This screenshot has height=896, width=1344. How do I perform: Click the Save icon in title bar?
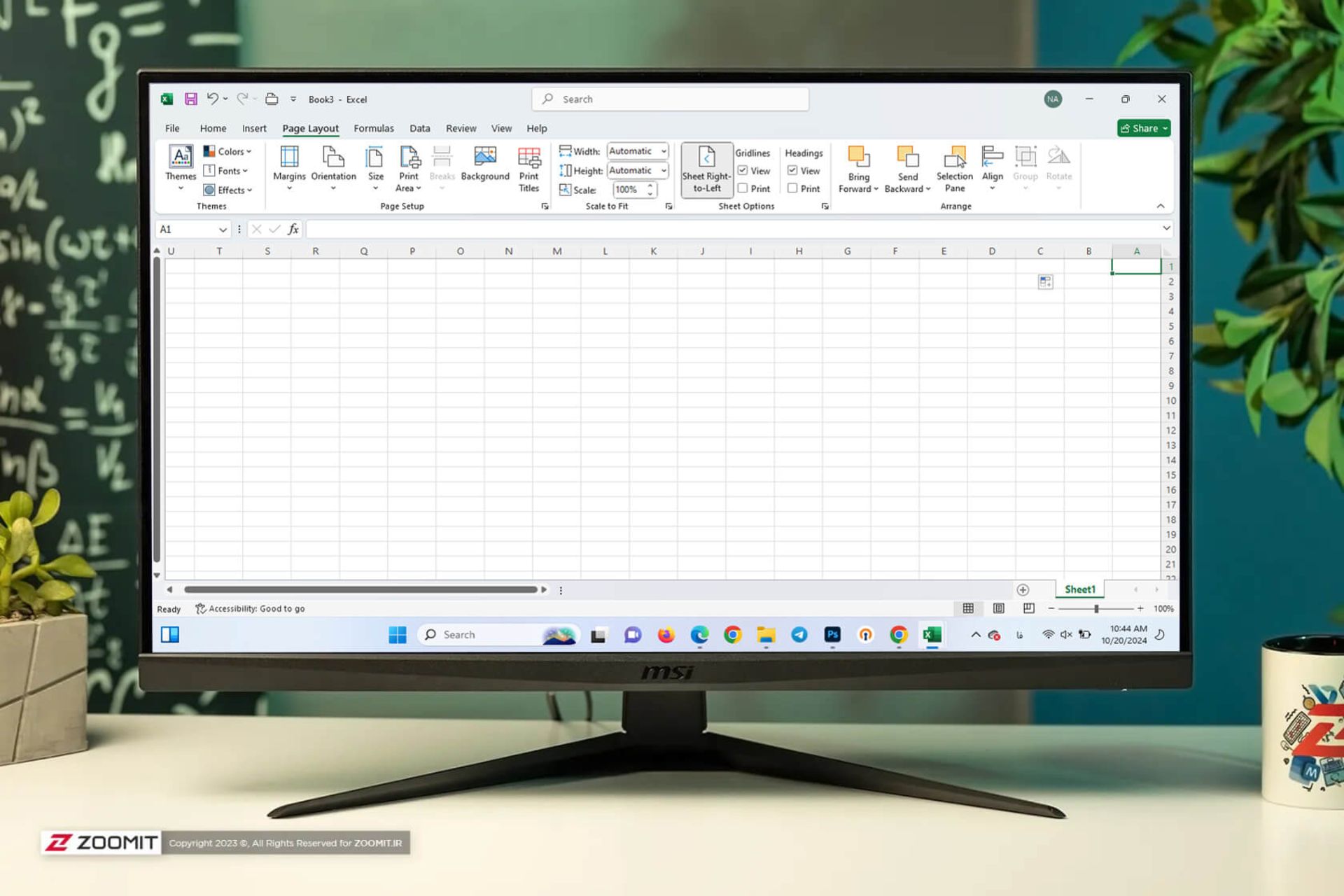190,99
